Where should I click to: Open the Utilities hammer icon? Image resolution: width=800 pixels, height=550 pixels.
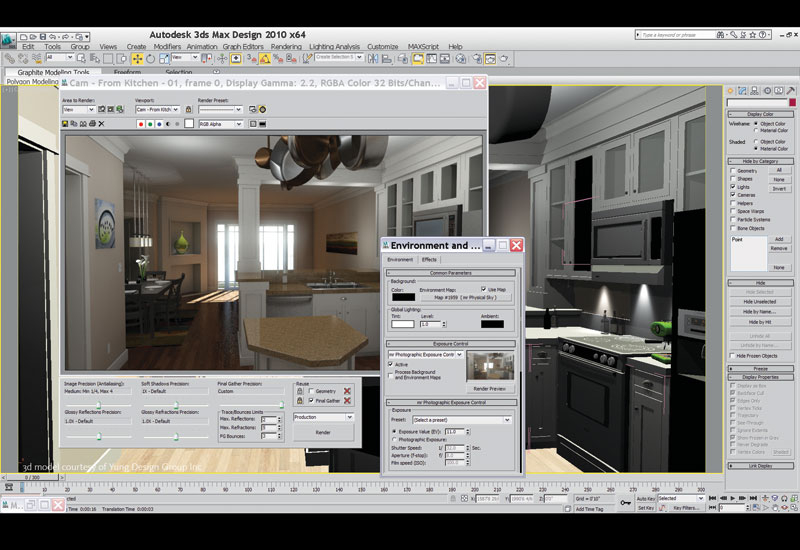click(x=790, y=91)
